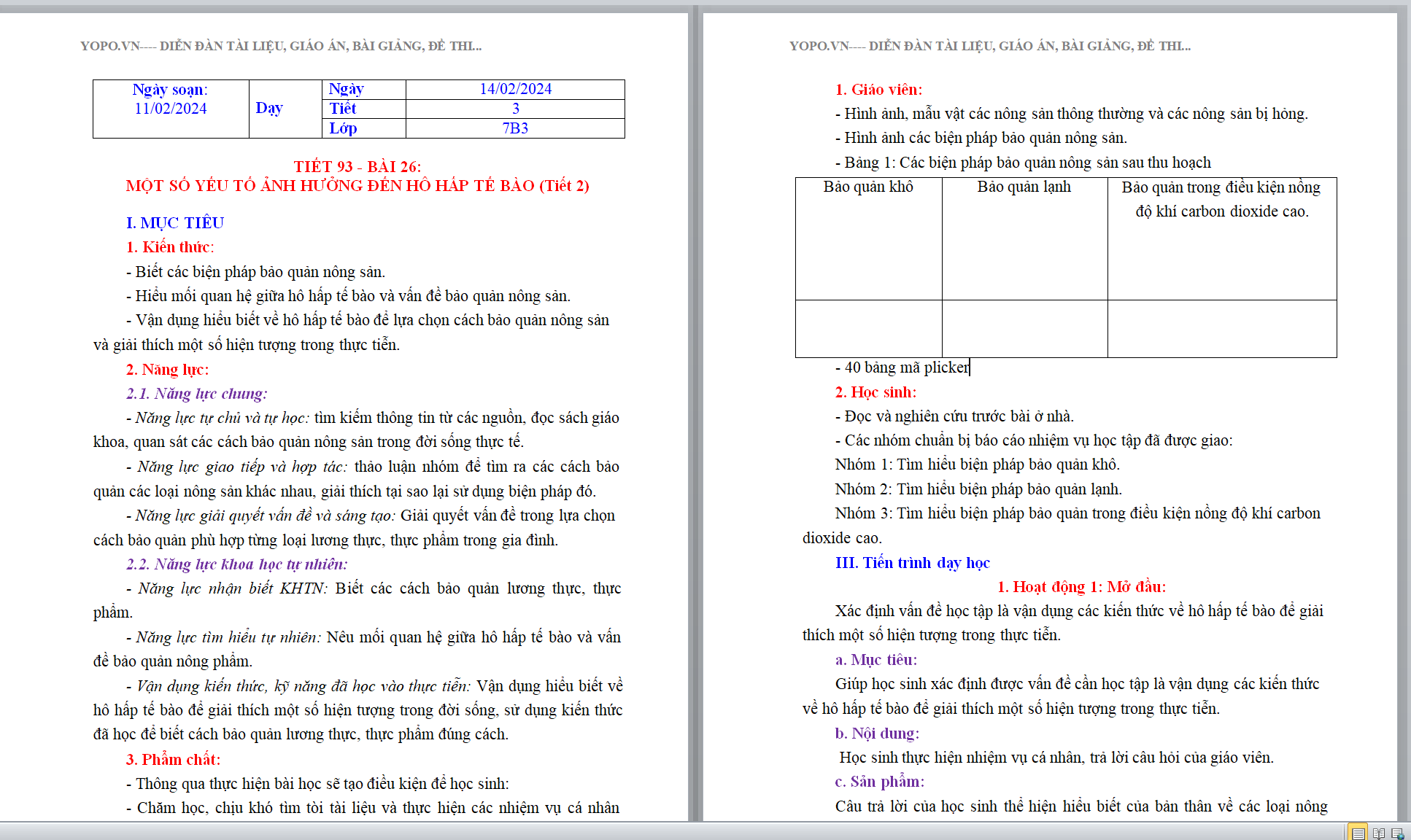Click the subheading 'b. Nội dung:'
The image size is (1411, 840).
pos(877,734)
